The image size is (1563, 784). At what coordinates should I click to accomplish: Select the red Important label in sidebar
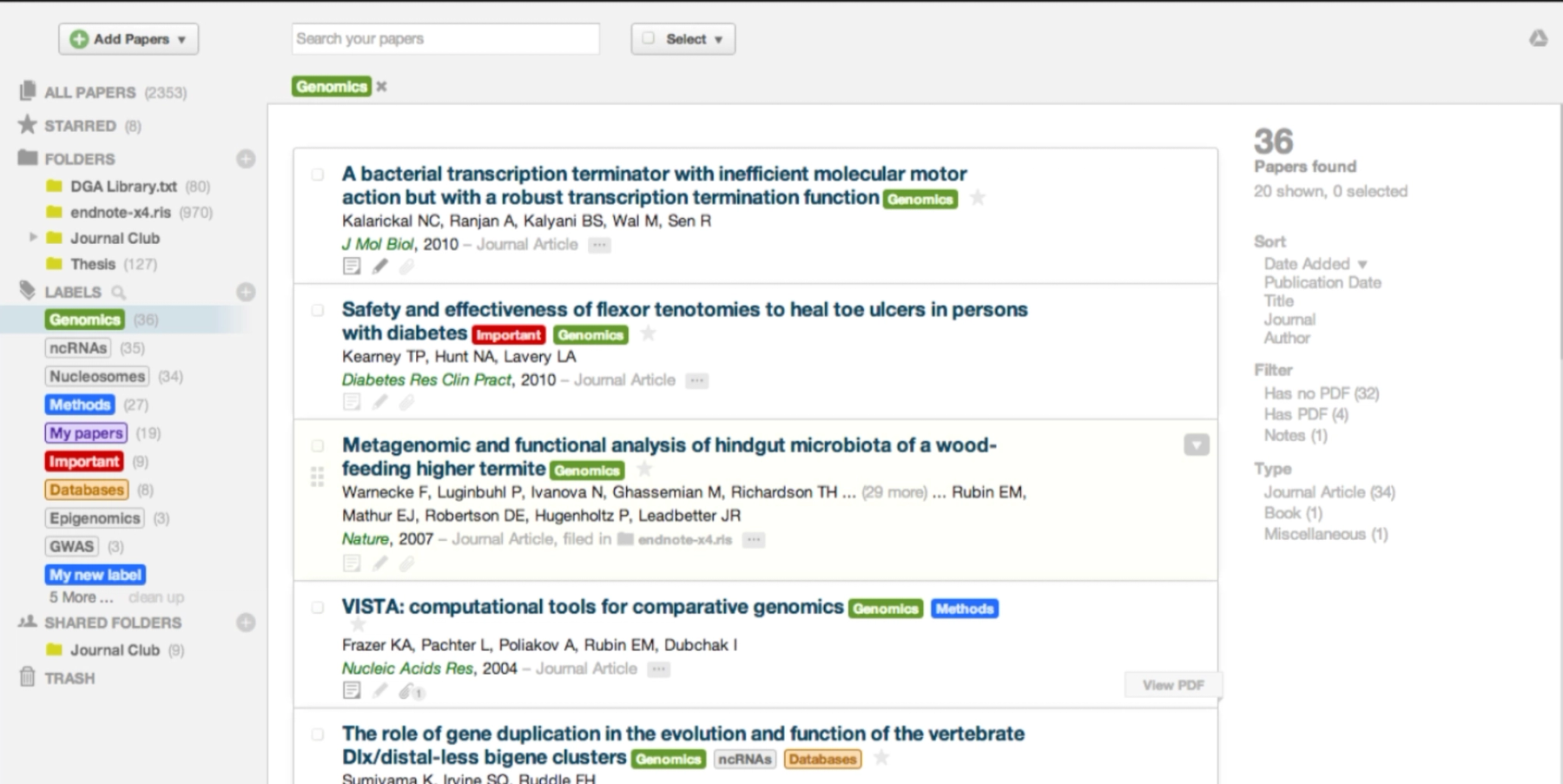point(84,462)
